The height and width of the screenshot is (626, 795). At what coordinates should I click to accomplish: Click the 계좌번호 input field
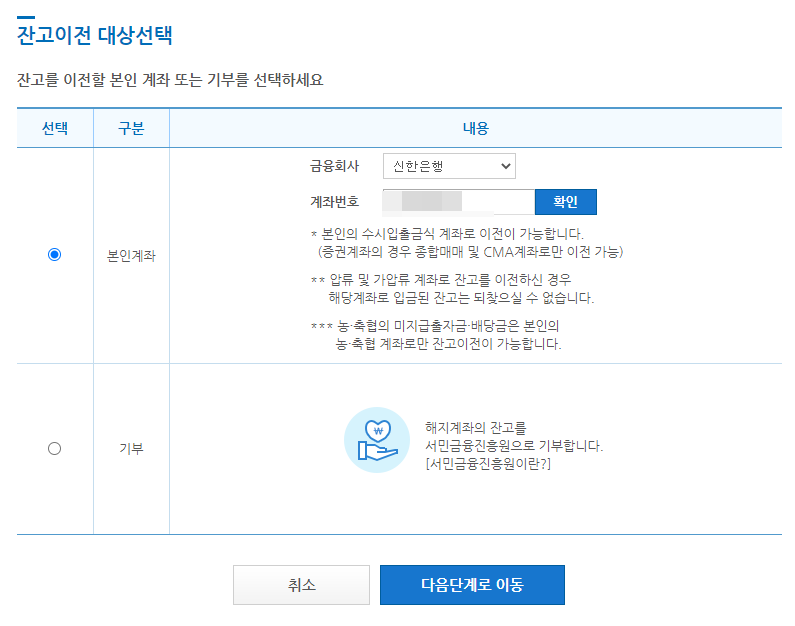459,202
